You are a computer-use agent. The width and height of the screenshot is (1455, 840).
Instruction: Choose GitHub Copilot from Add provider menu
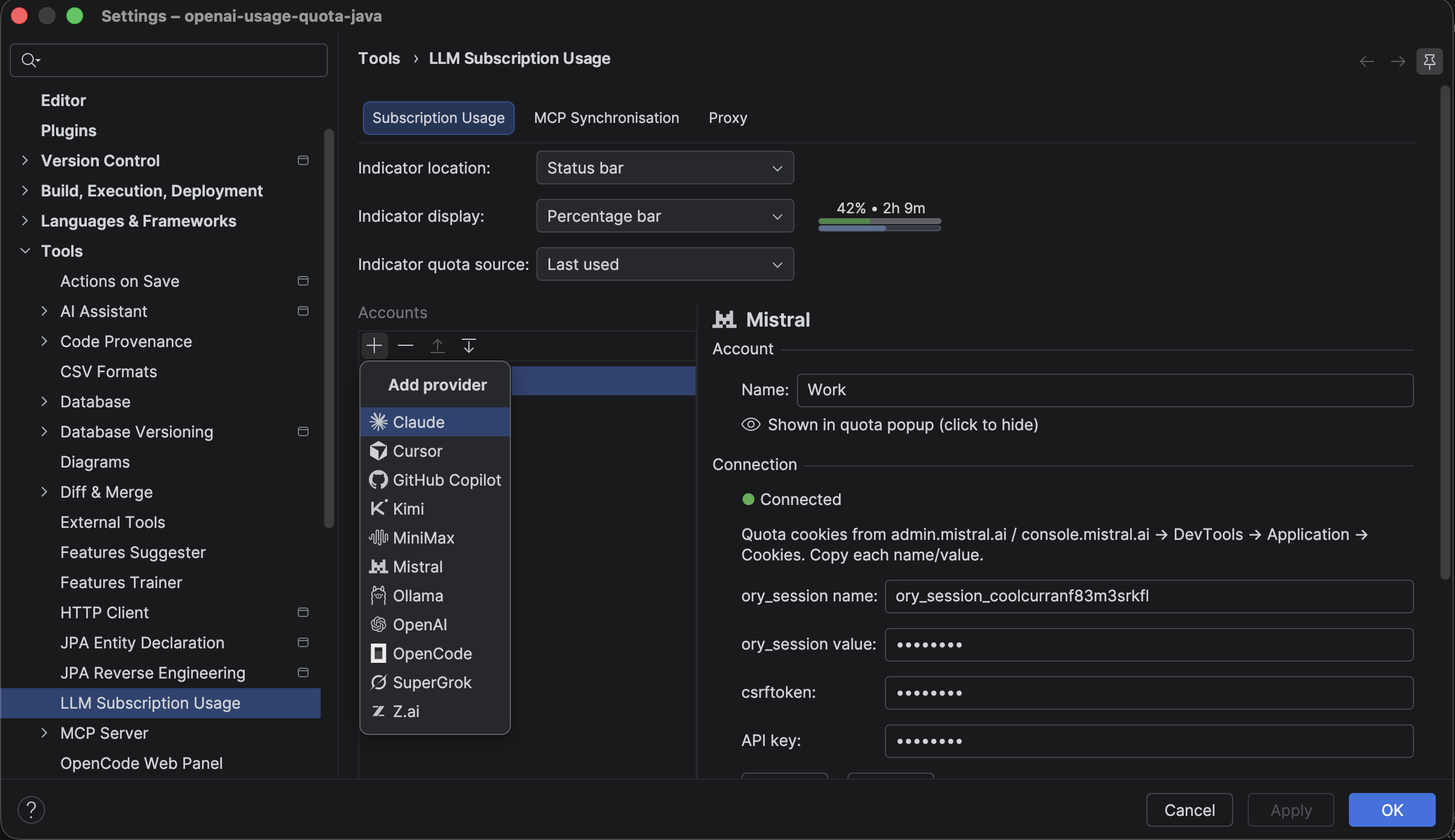tap(435, 480)
